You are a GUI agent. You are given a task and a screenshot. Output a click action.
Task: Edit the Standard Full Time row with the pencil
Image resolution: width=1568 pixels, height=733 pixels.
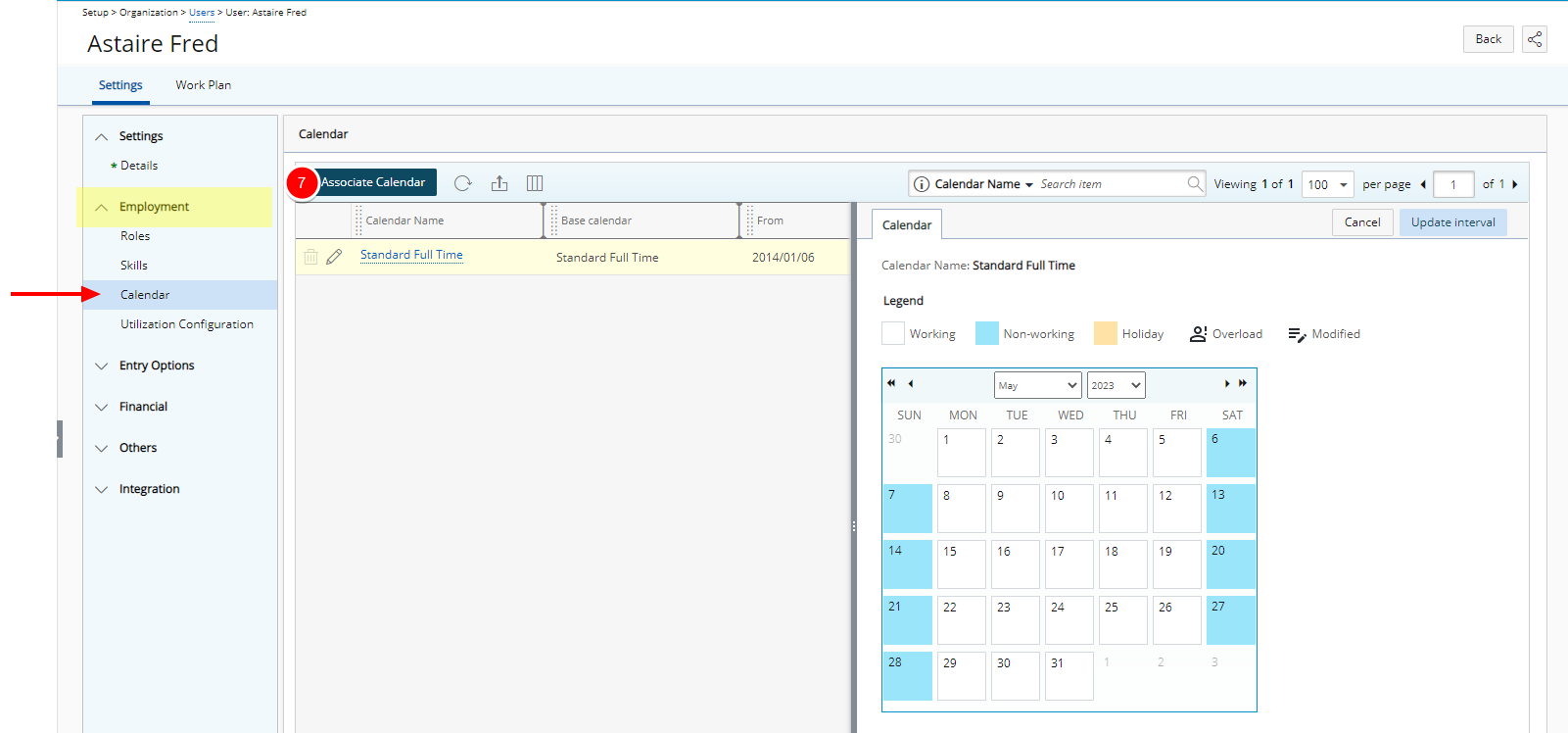click(x=334, y=257)
